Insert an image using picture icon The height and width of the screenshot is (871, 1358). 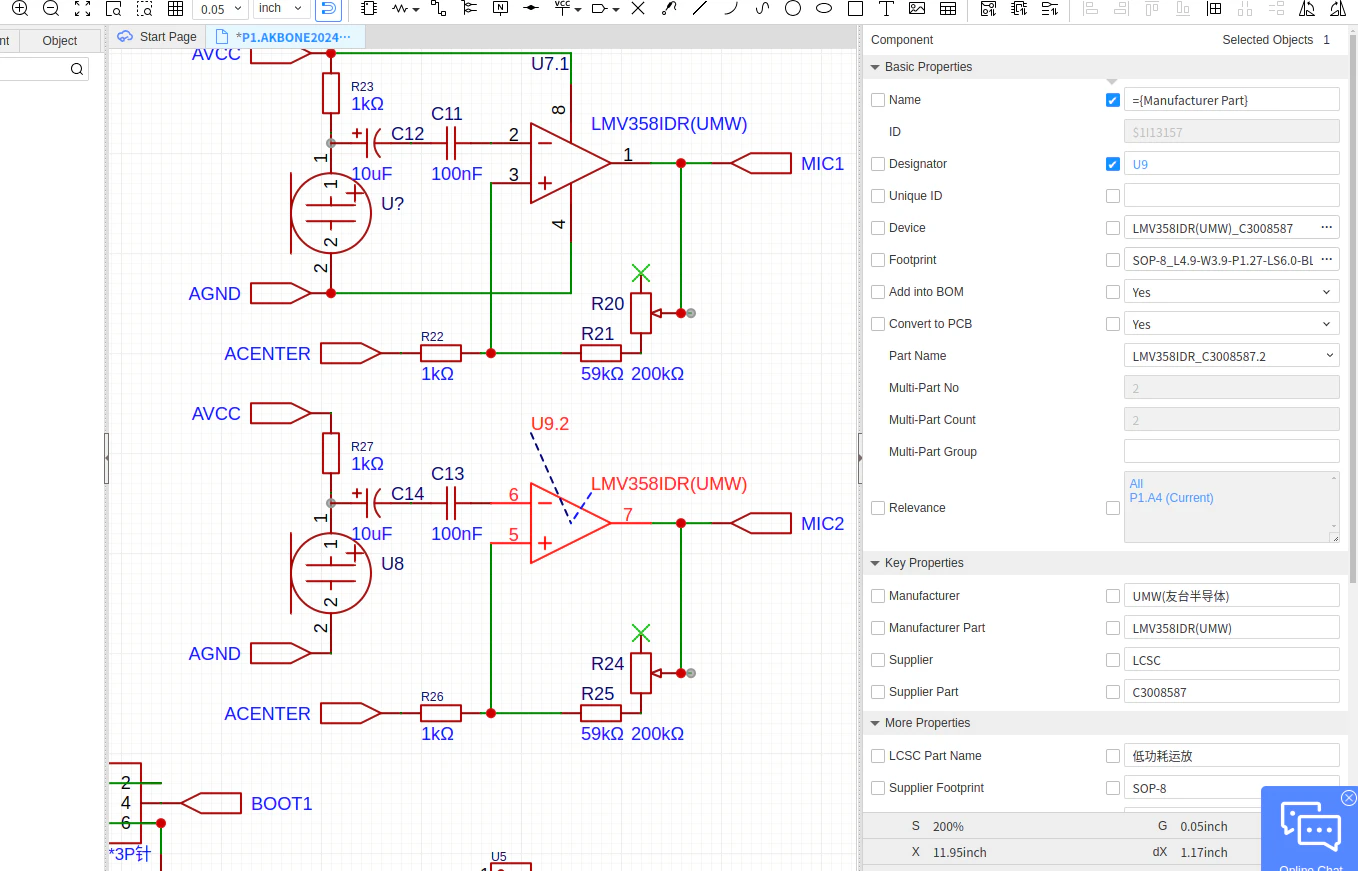[x=917, y=9]
